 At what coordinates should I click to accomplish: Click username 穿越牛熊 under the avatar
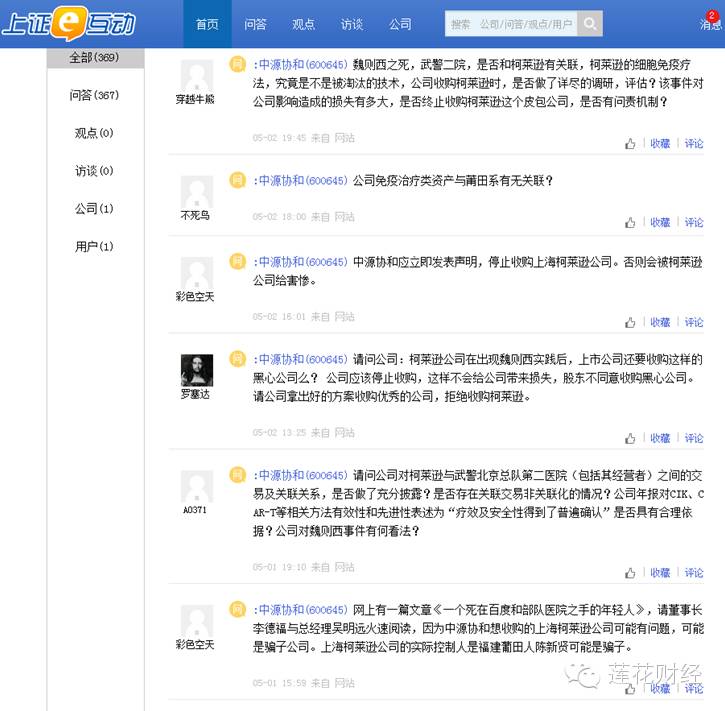tap(195, 99)
